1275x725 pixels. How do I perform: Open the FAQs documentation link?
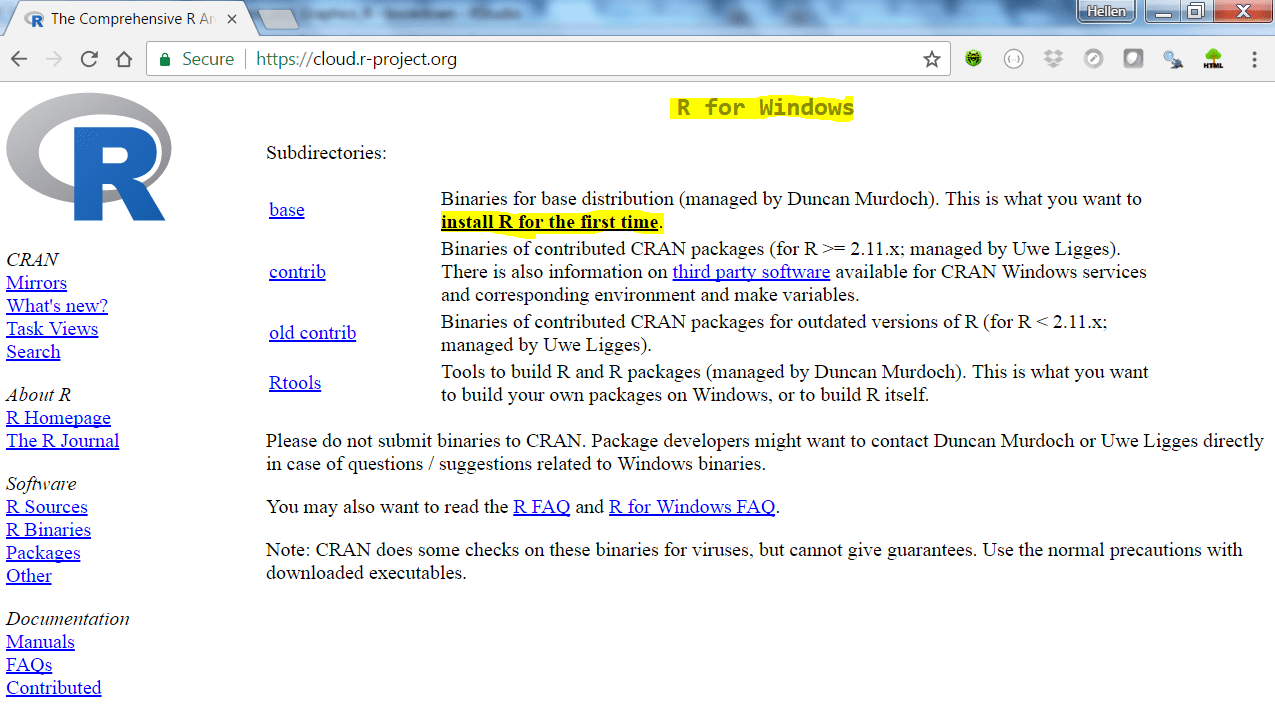(x=29, y=665)
